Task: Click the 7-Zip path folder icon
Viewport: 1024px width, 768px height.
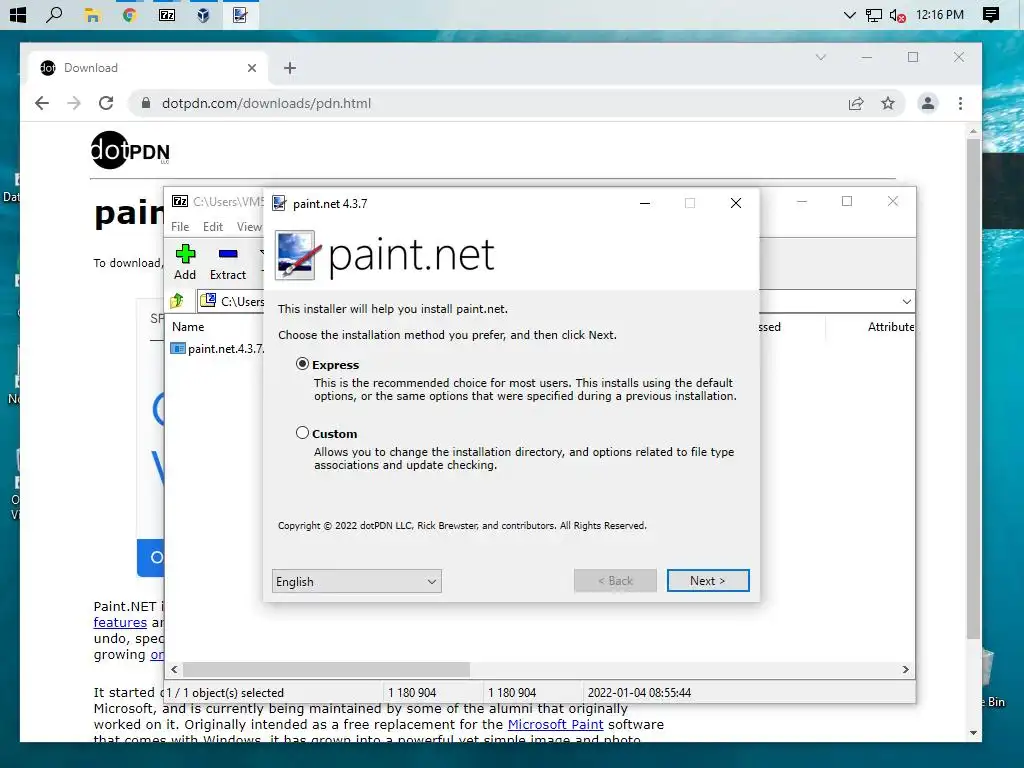Action: 208,300
